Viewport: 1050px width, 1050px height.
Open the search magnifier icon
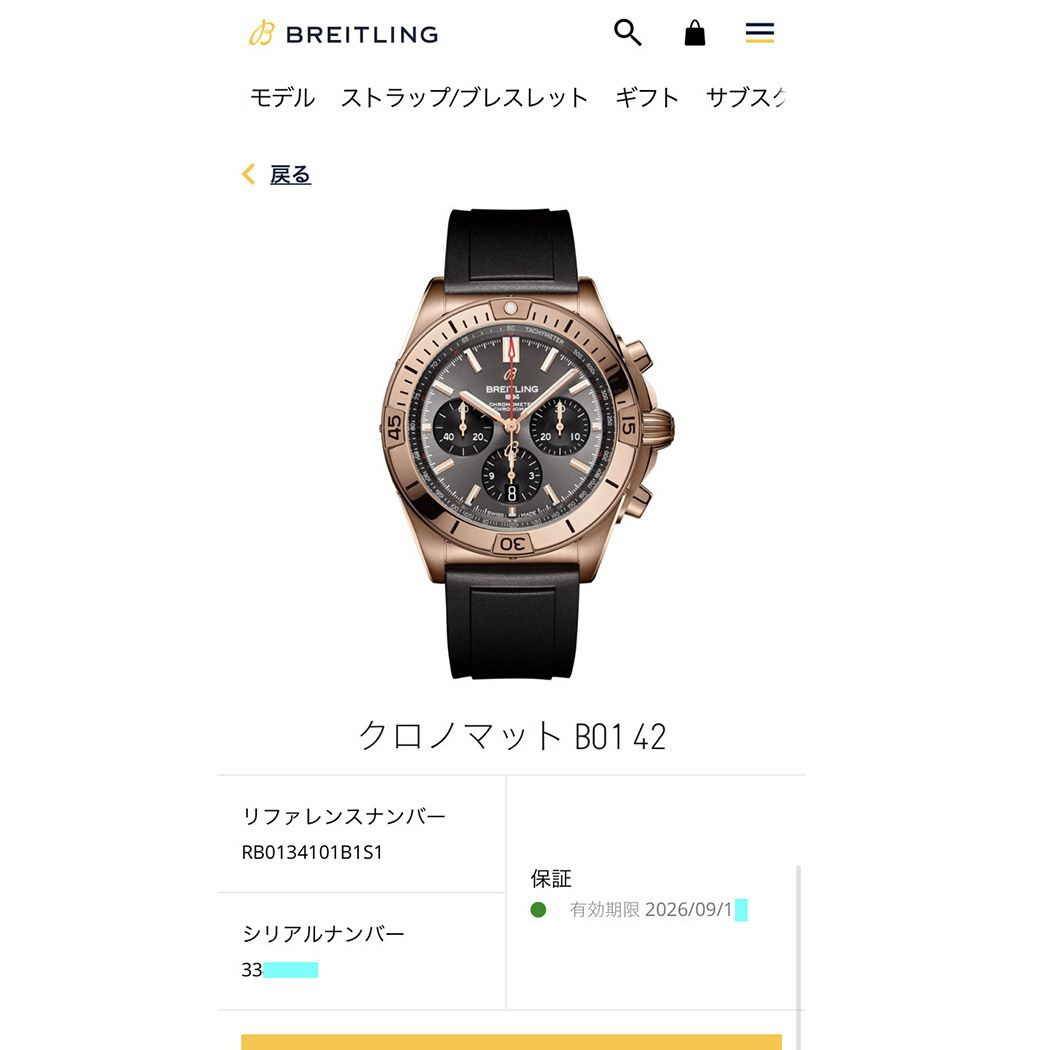[627, 32]
